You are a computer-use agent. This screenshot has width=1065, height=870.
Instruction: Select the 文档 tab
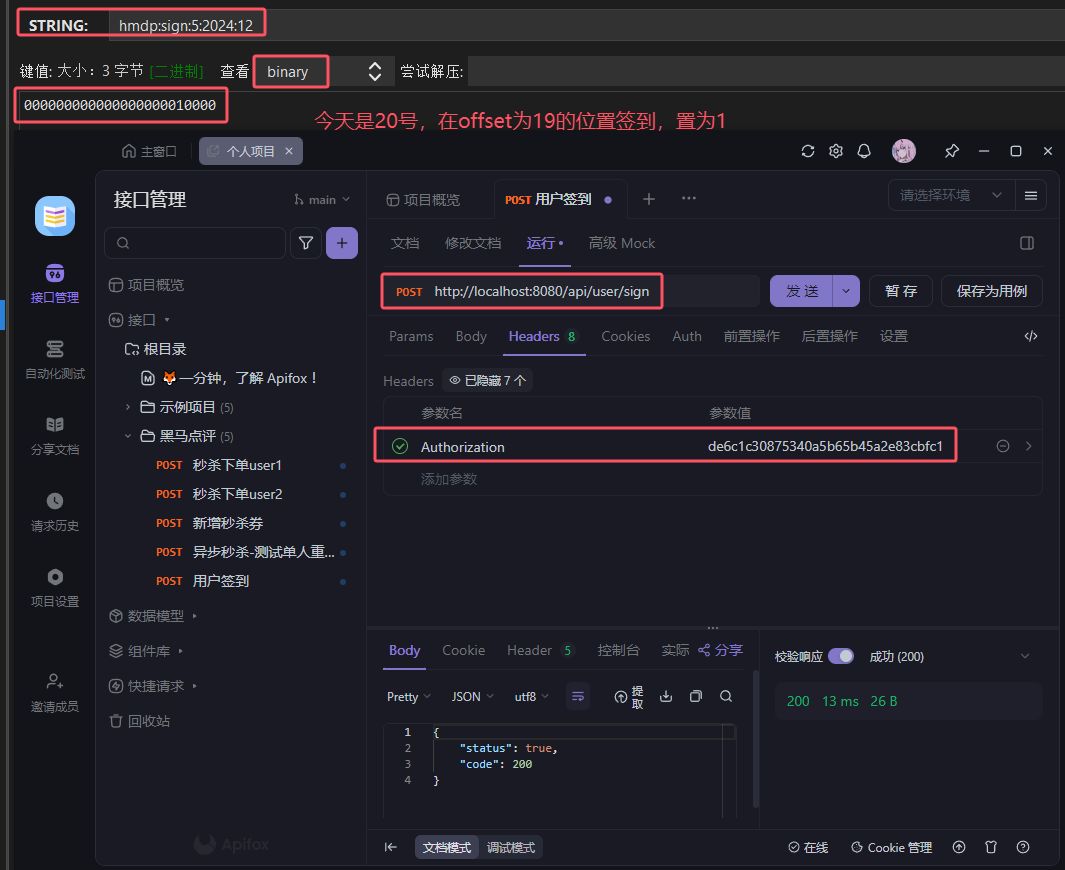(x=405, y=243)
